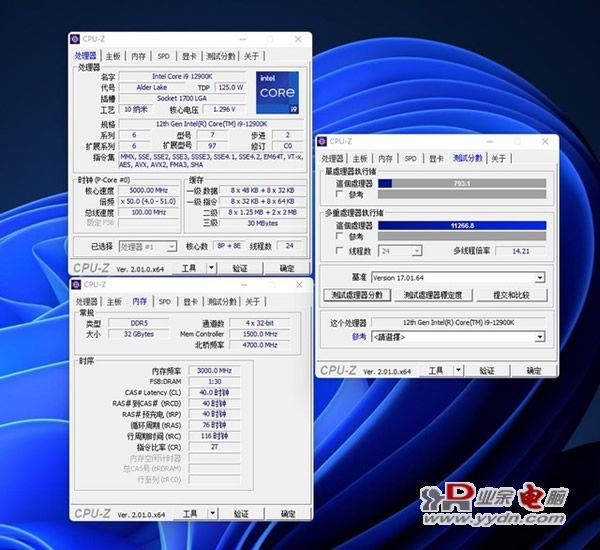Click the 3000.0 MHz memory frequency field
Screen dimensions: 600x550
point(214,370)
